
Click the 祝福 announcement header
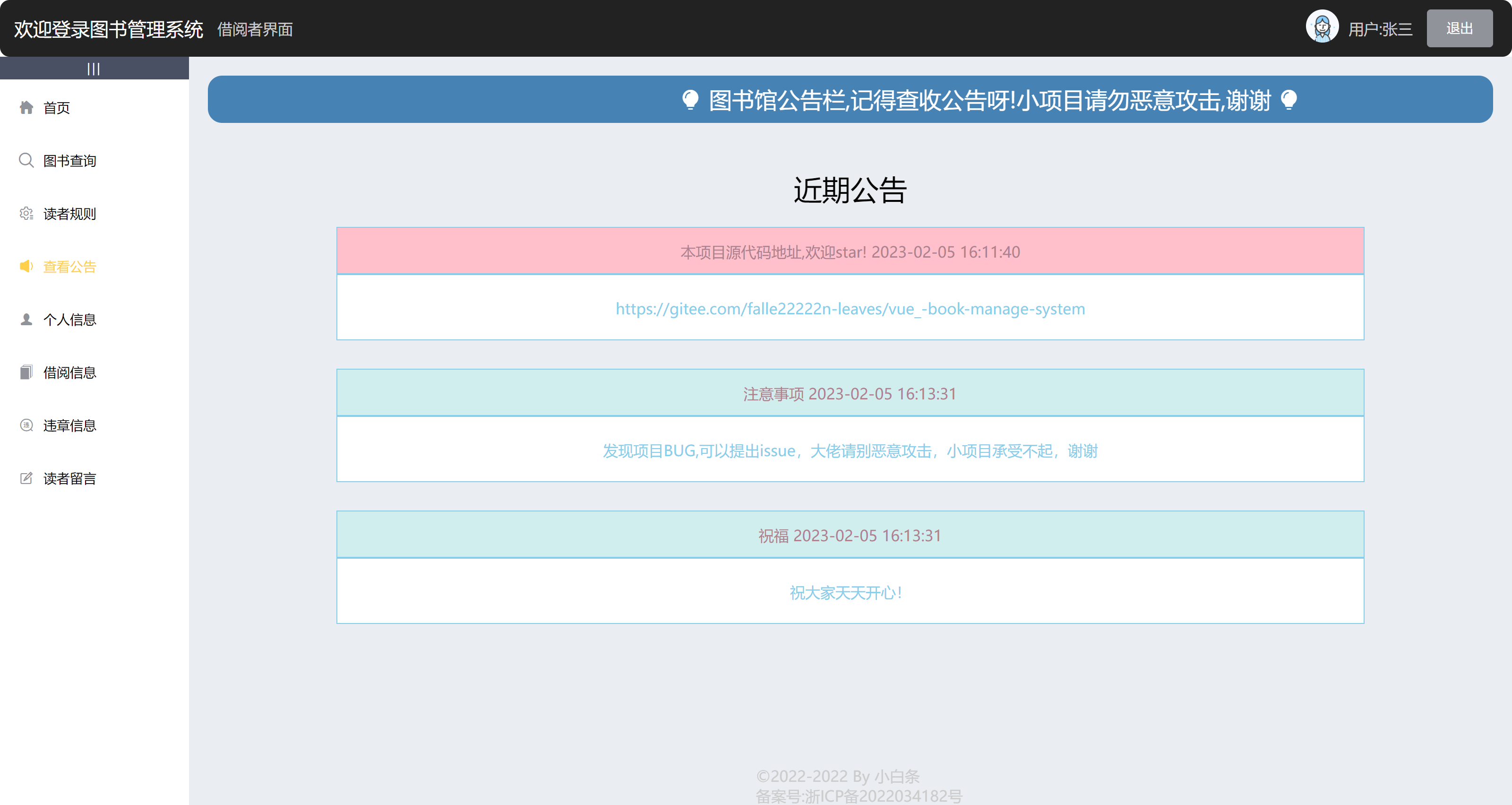(x=850, y=535)
